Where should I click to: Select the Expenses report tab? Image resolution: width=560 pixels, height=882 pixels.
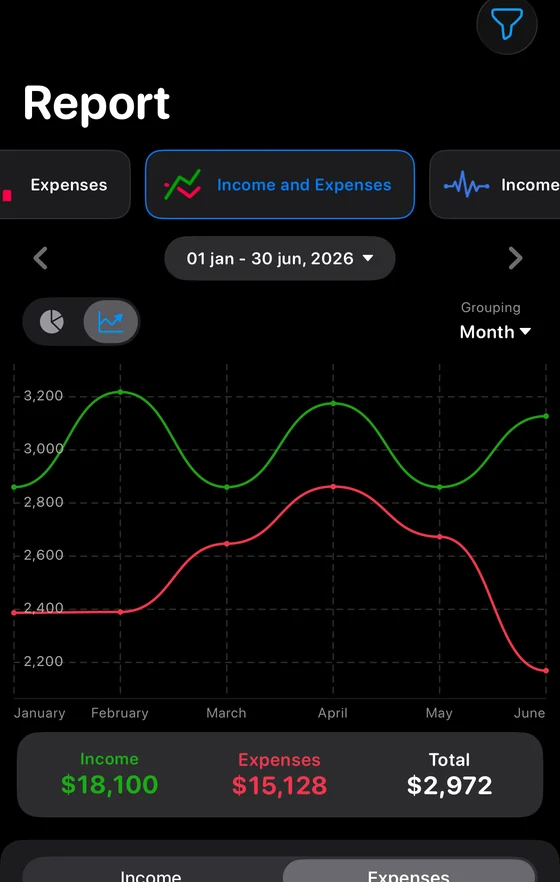coord(65,184)
